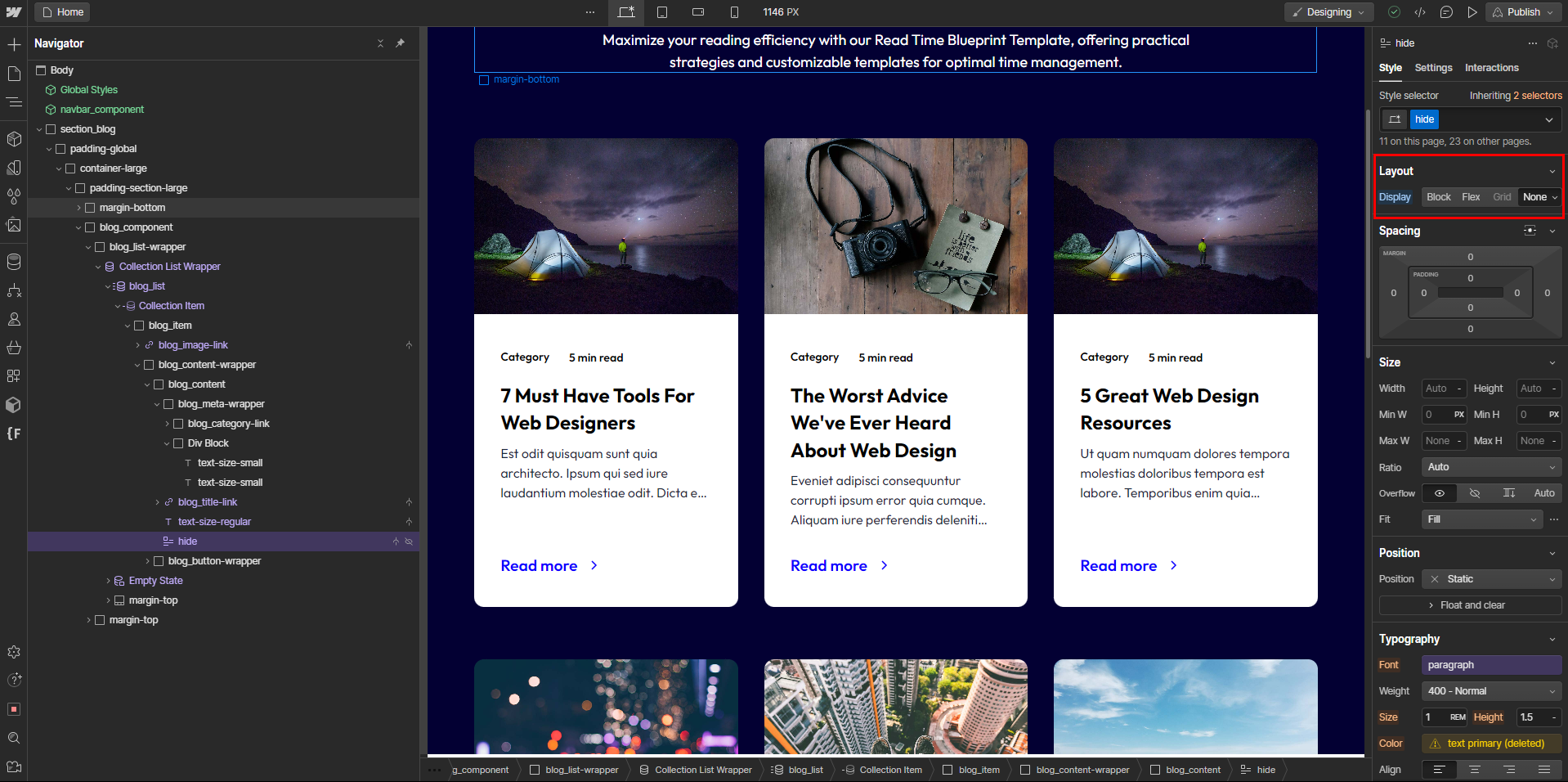The width and height of the screenshot is (1568, 782).
Task: Switch to tablet breakpoint view
Action: tap(662, 12)
